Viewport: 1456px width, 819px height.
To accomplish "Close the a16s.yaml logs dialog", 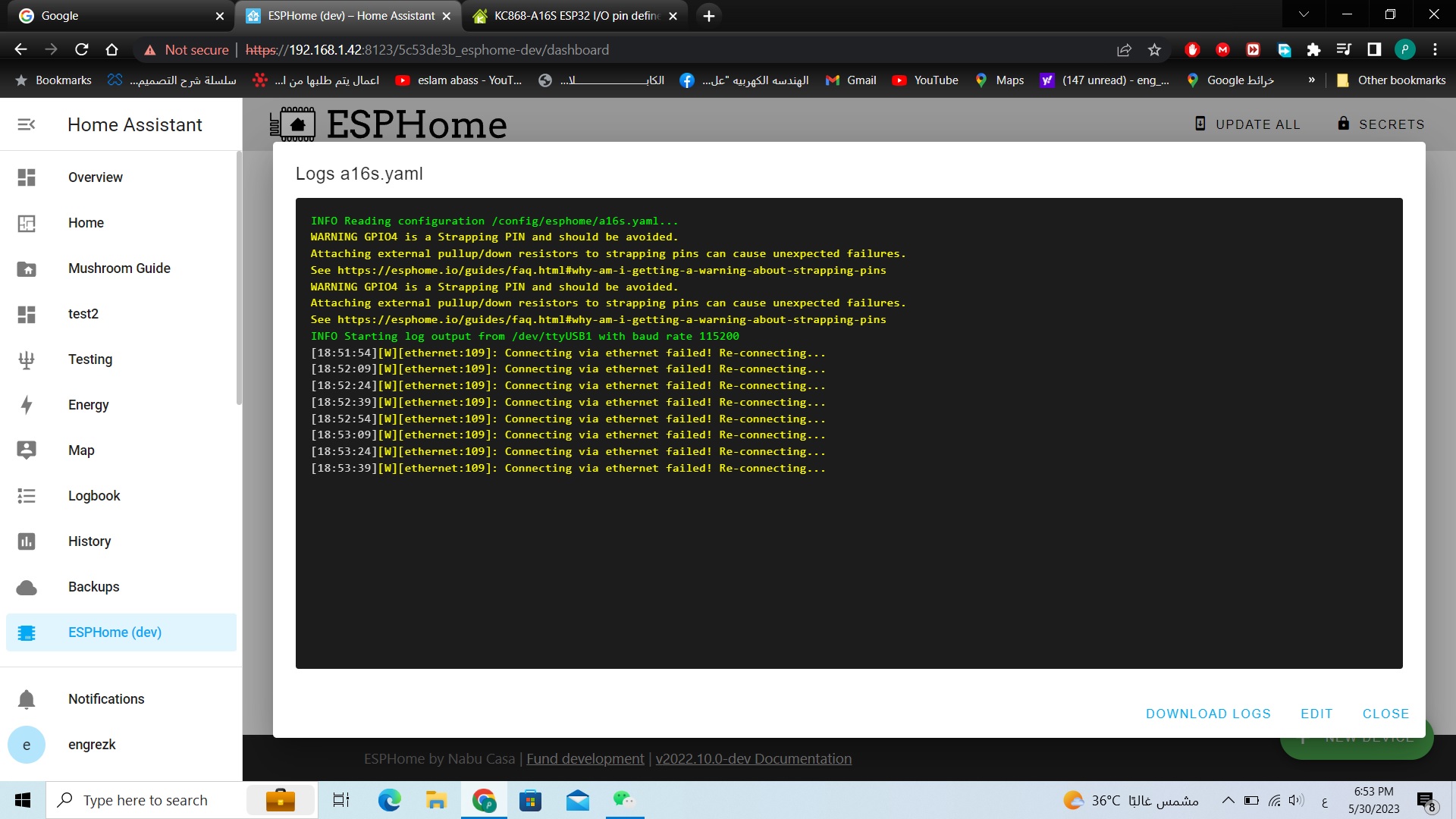I will (1385, 714).
